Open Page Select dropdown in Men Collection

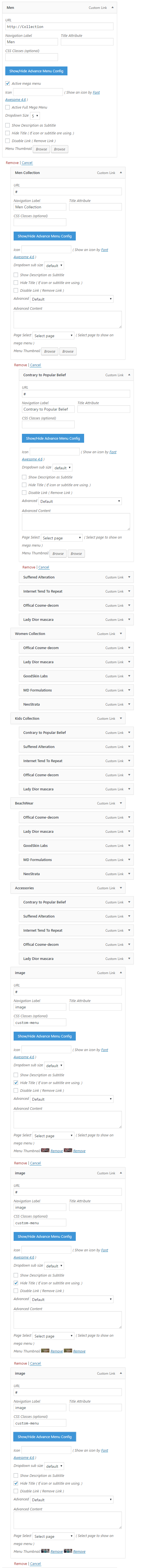[53, 335]
